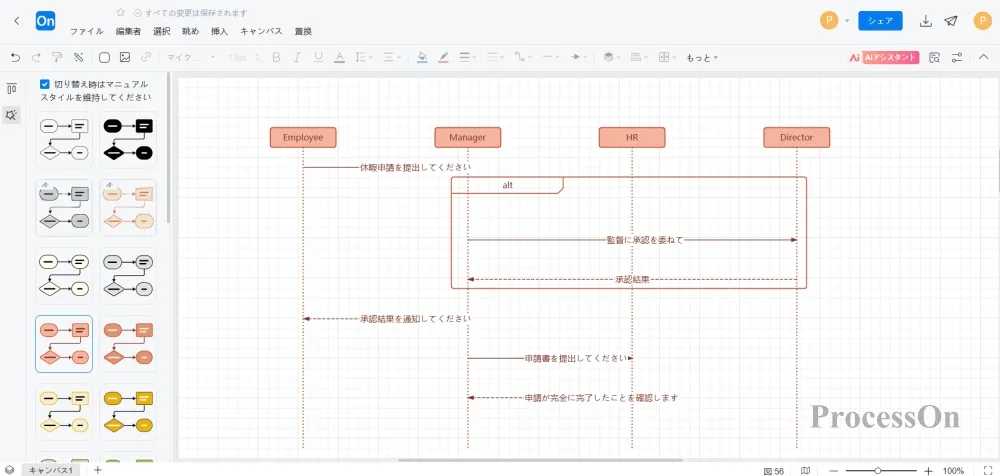Collapse the toolbar with chevron up

tap(985, 57)
